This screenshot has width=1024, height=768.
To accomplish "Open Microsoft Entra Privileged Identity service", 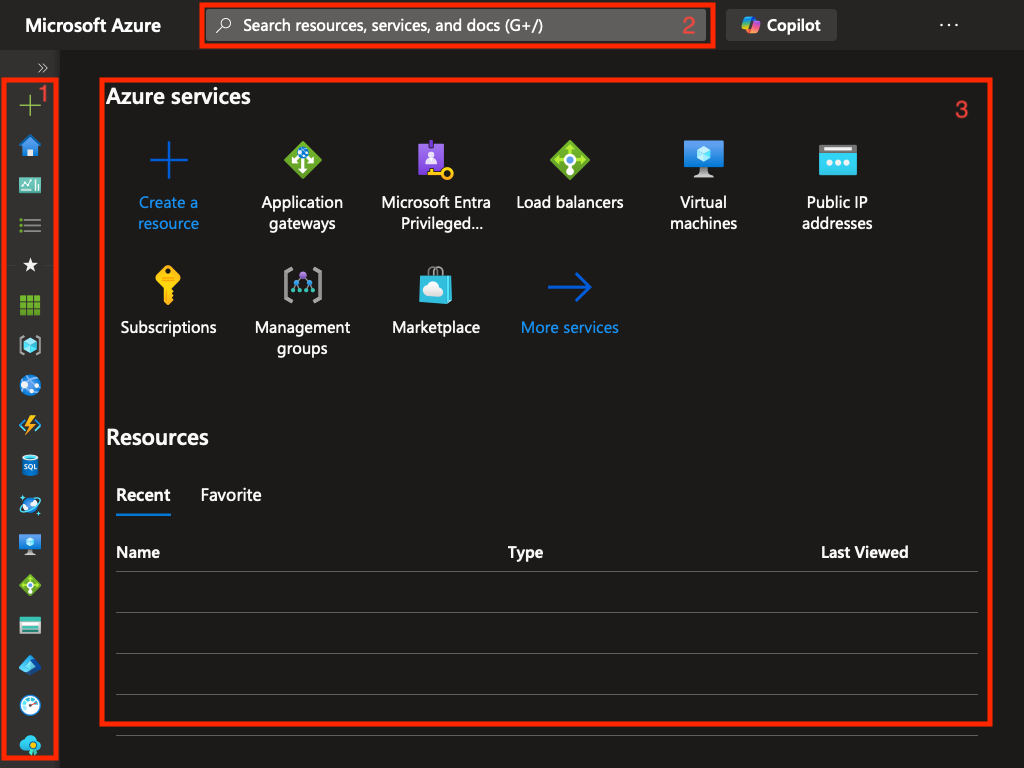I will [436, 160].
